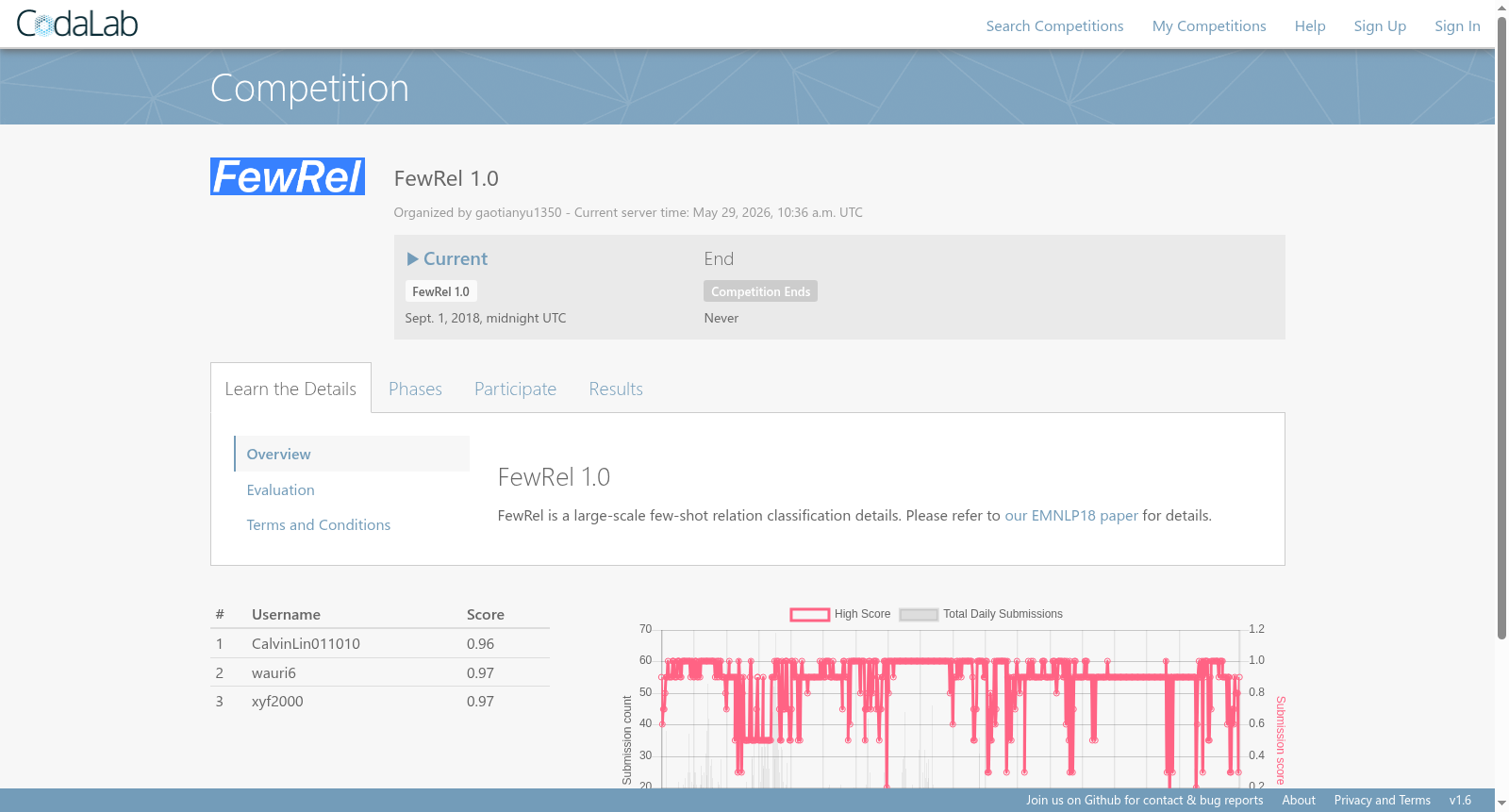Click the Competition Ends label
Image resolution: width=1509 pixels, height=812 pixels.
(760, 291)
